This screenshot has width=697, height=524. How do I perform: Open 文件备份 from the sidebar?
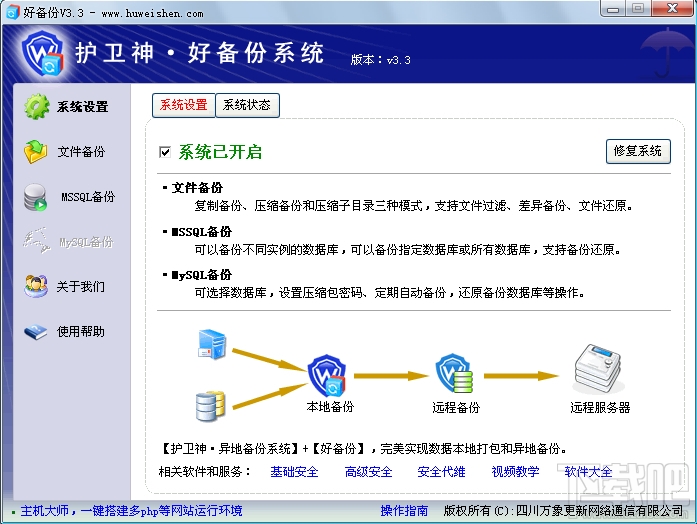pyautogui.click(x=81, y=152)
